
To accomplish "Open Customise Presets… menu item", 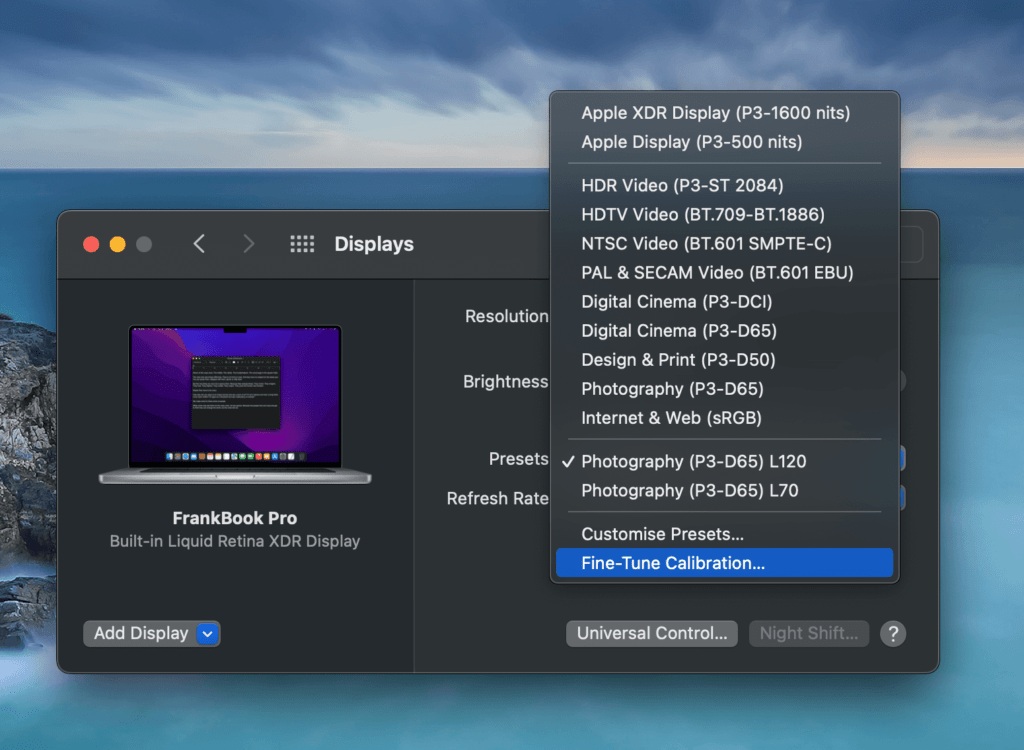I will [x=724, y=534].
